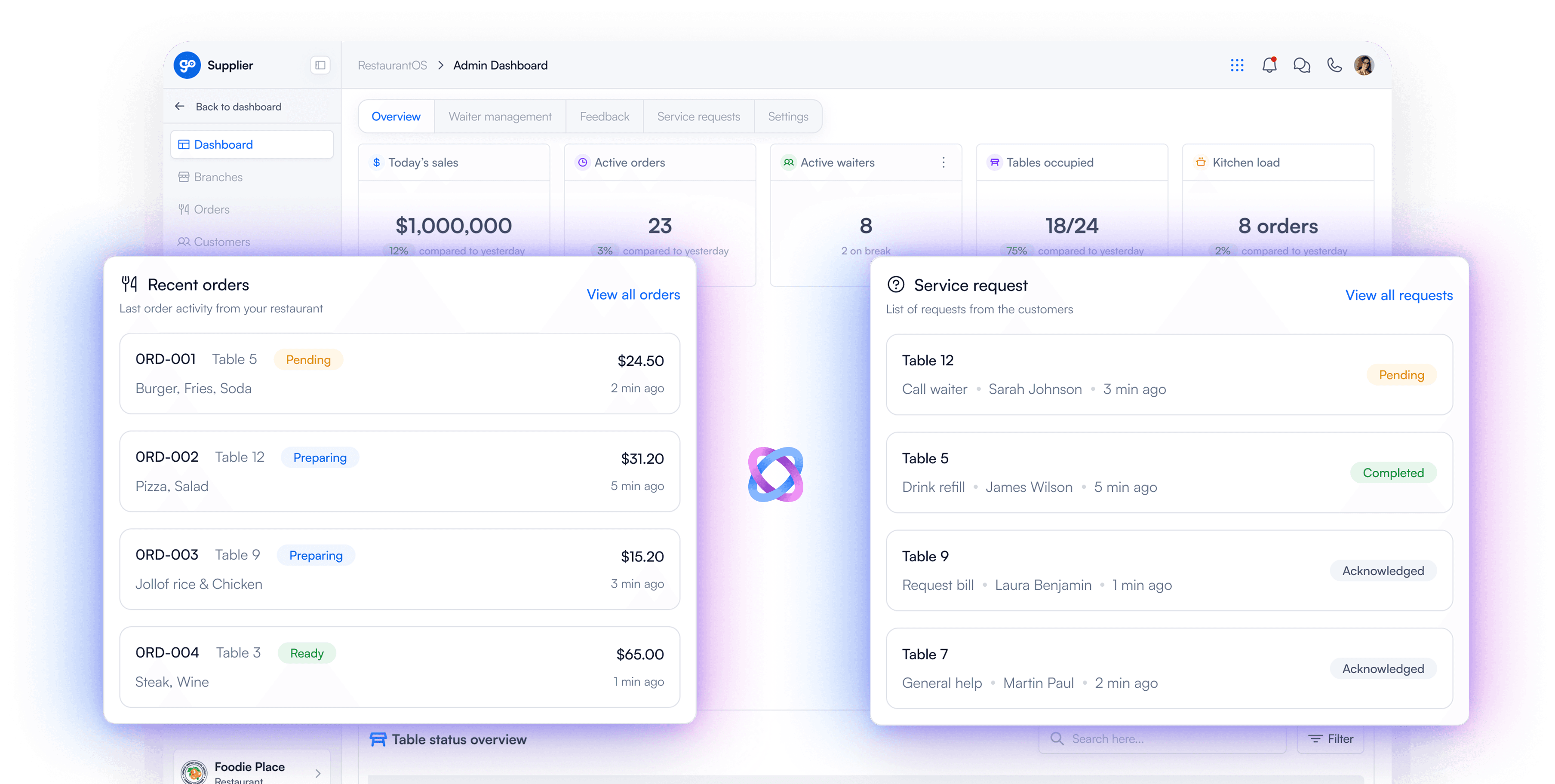1555x784 pixels.
Task: Click the Supplier logo icon
Action: 187,65
